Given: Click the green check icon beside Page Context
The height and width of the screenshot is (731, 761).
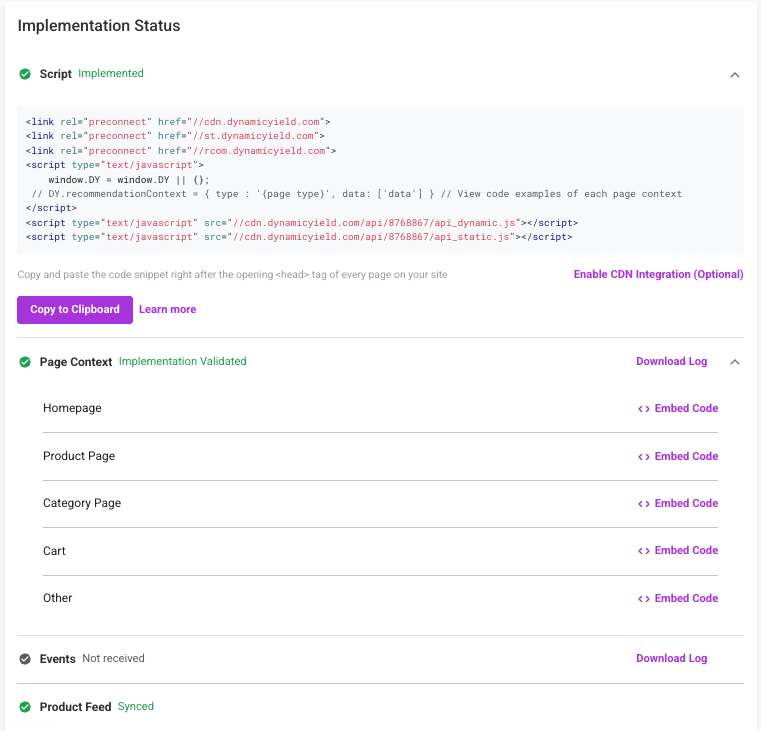Looking at the screenshot, I should [x=25, y=362].
